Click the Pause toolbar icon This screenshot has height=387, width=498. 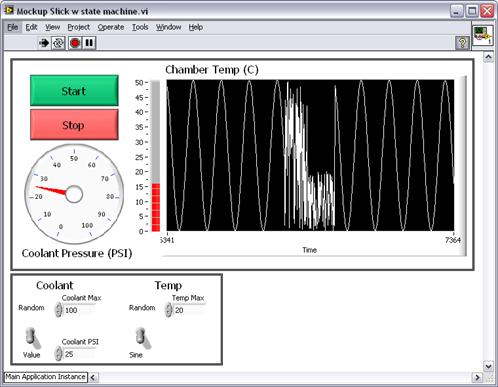point(89,43)
